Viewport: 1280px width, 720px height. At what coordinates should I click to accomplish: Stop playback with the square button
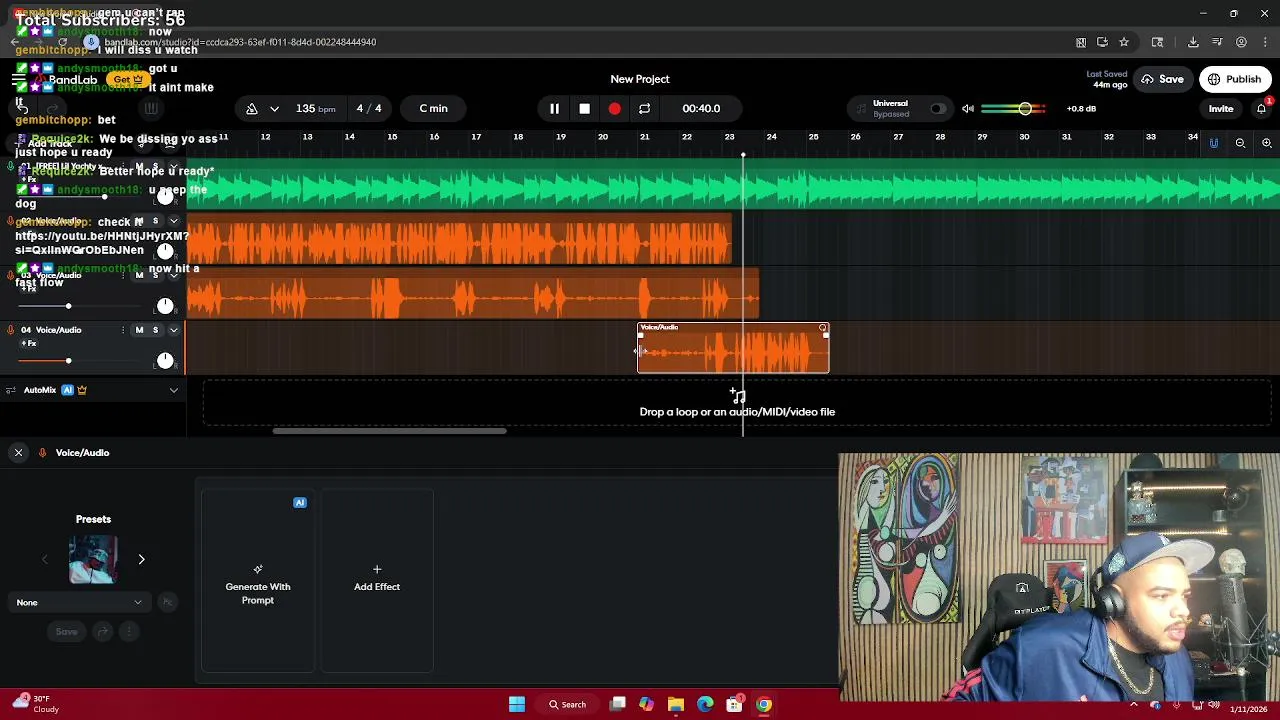click(x=584, y=108)
